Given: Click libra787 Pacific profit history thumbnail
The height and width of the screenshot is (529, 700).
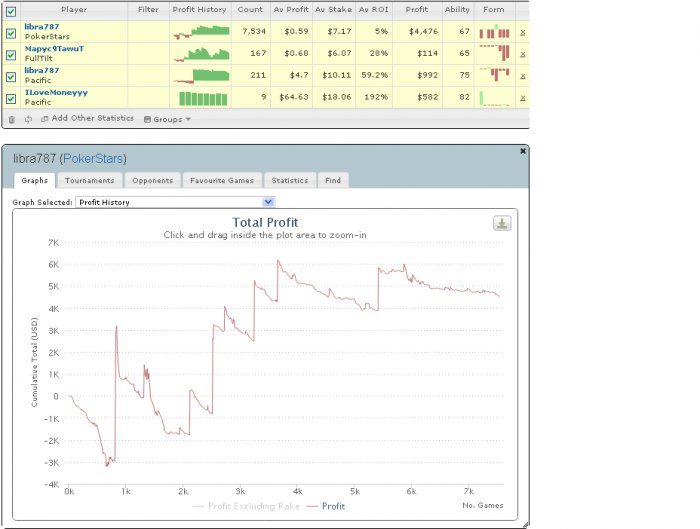Looking at the screenshot, I should click(x=201, y=75).
